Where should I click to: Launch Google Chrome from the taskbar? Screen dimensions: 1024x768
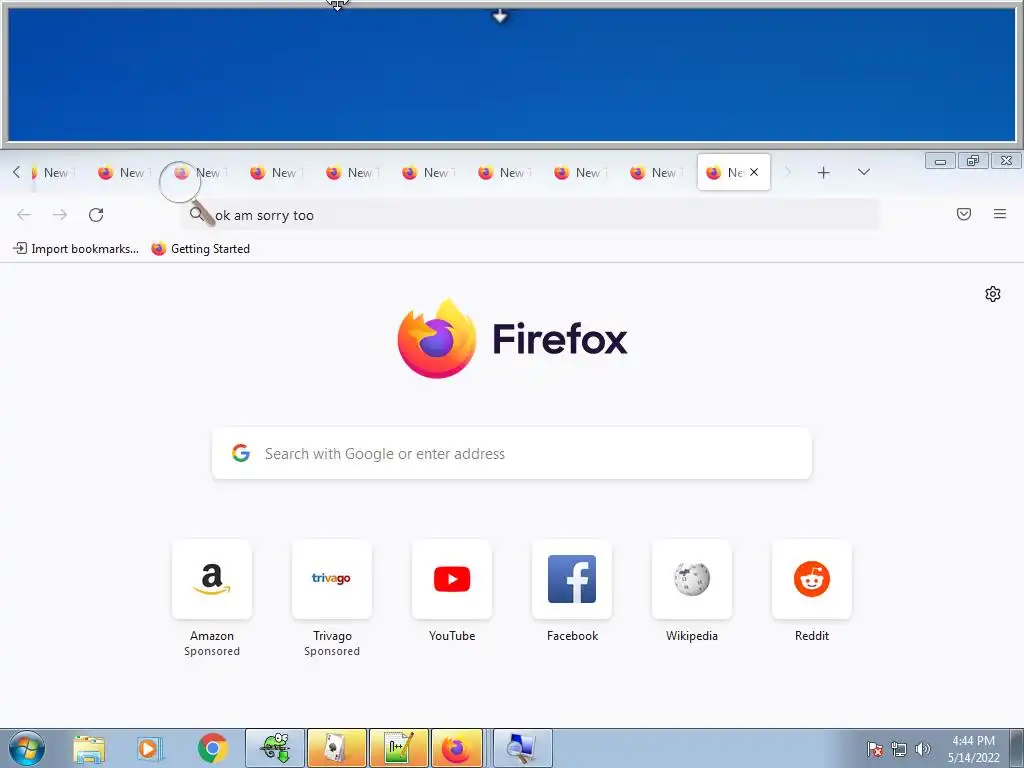click(212, 748)
